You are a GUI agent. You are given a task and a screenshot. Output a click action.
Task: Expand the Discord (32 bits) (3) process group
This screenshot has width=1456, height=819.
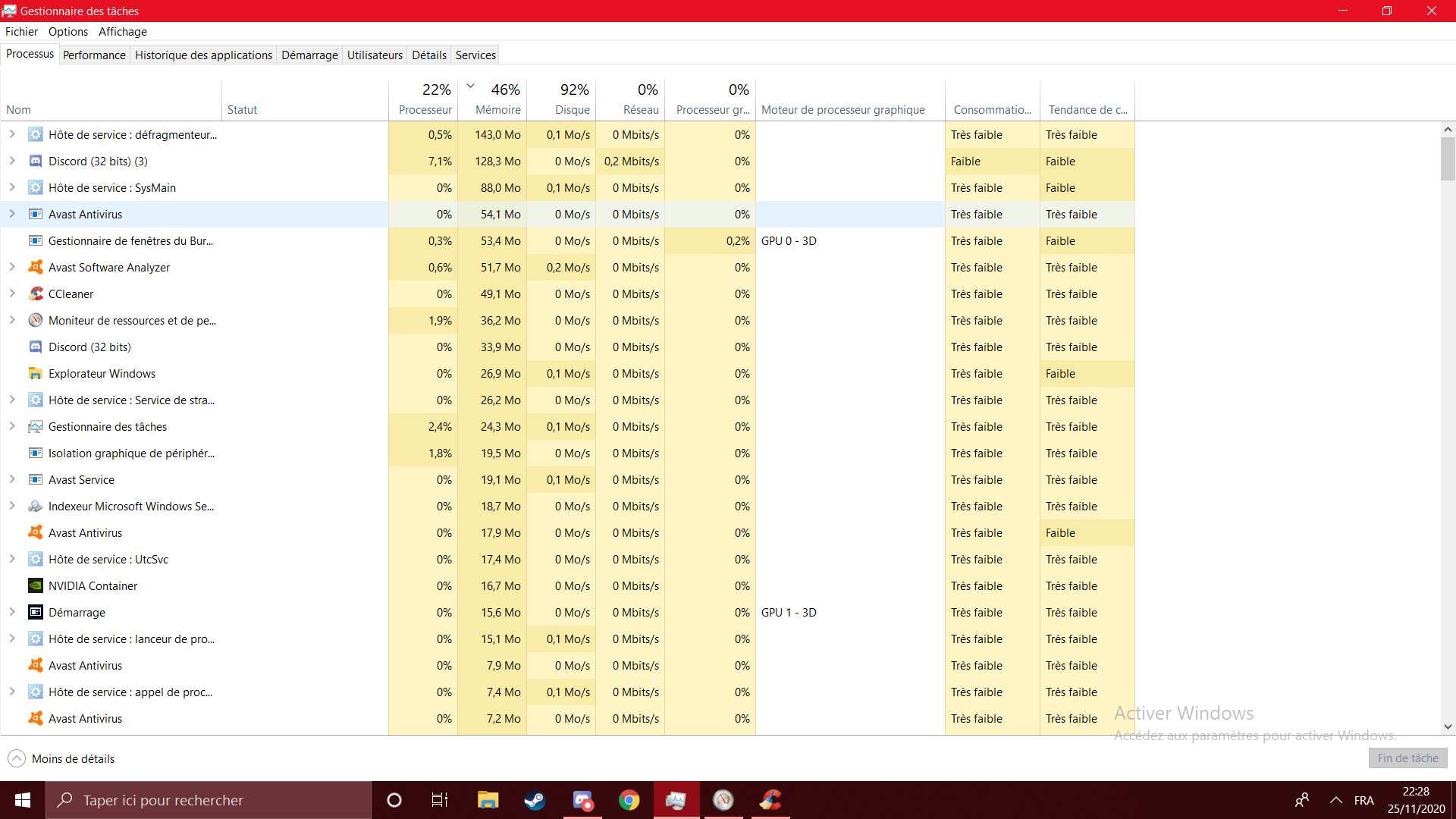pyautogui.click(x=12, y=161)
